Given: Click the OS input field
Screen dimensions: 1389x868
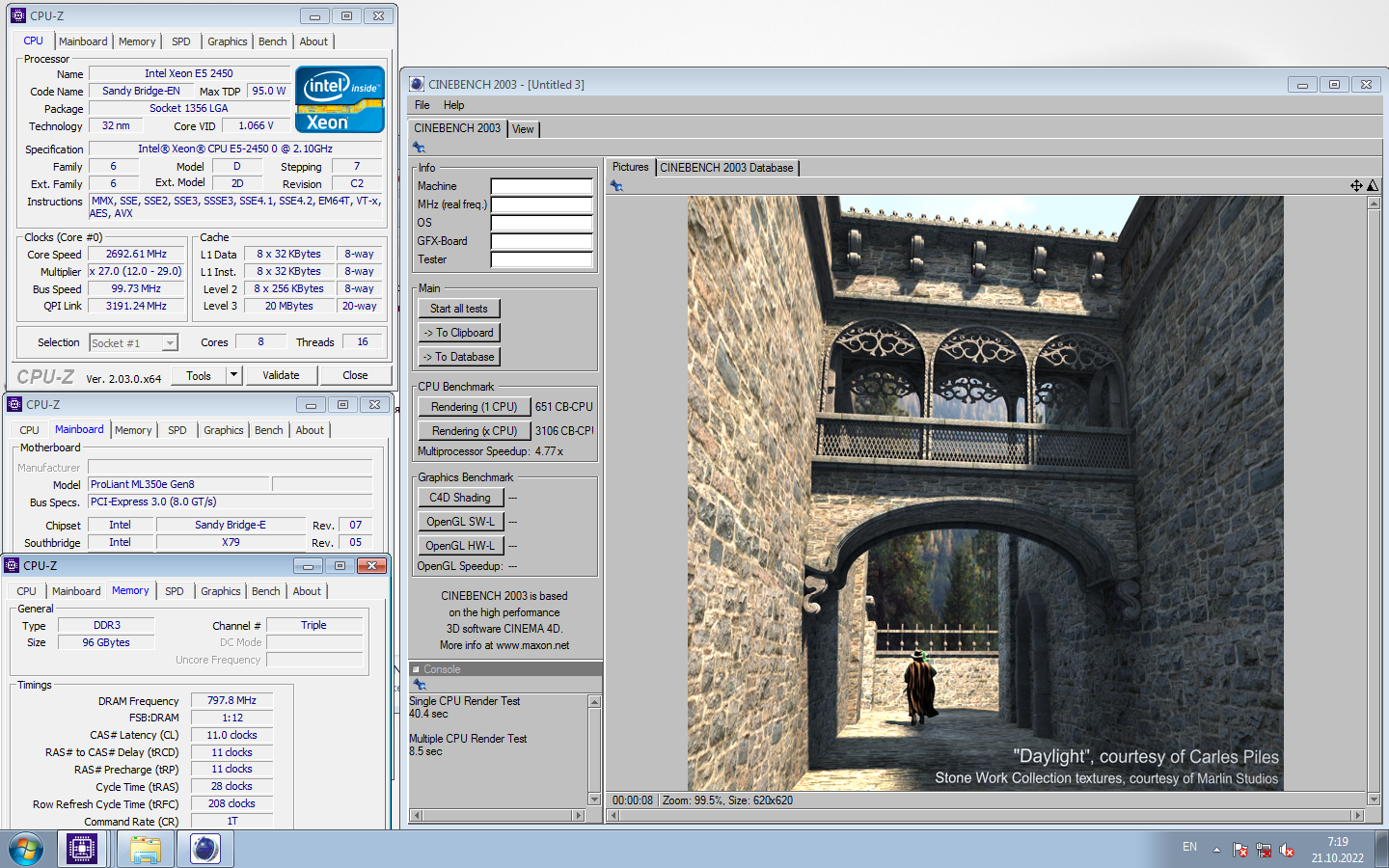Looking at the screenshot, I should click(541, 223).
